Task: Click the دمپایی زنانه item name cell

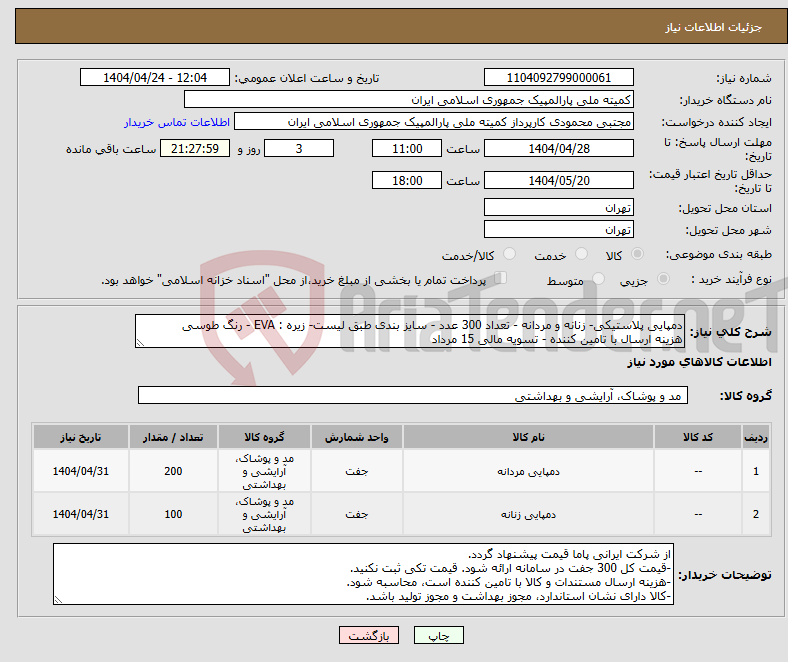Action: tap(528, 514)
